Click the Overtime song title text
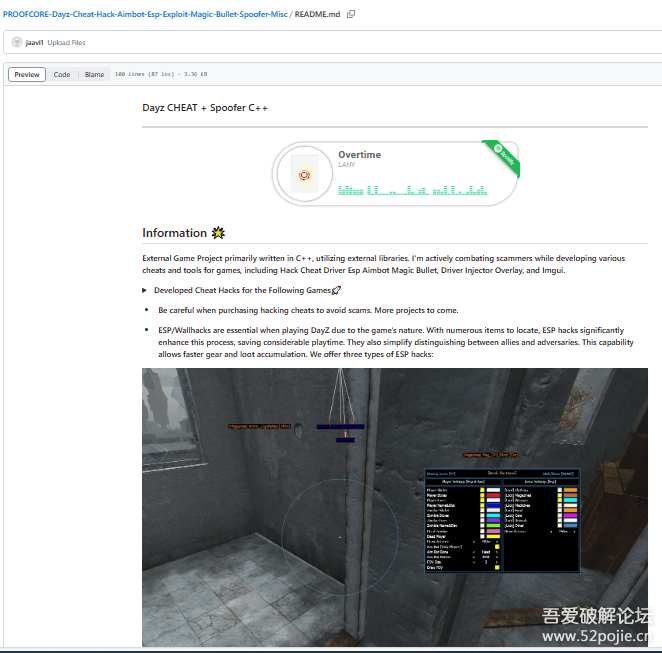Image resolution: width=662 pixels, height=653 pixels. [x=359, y=154]
